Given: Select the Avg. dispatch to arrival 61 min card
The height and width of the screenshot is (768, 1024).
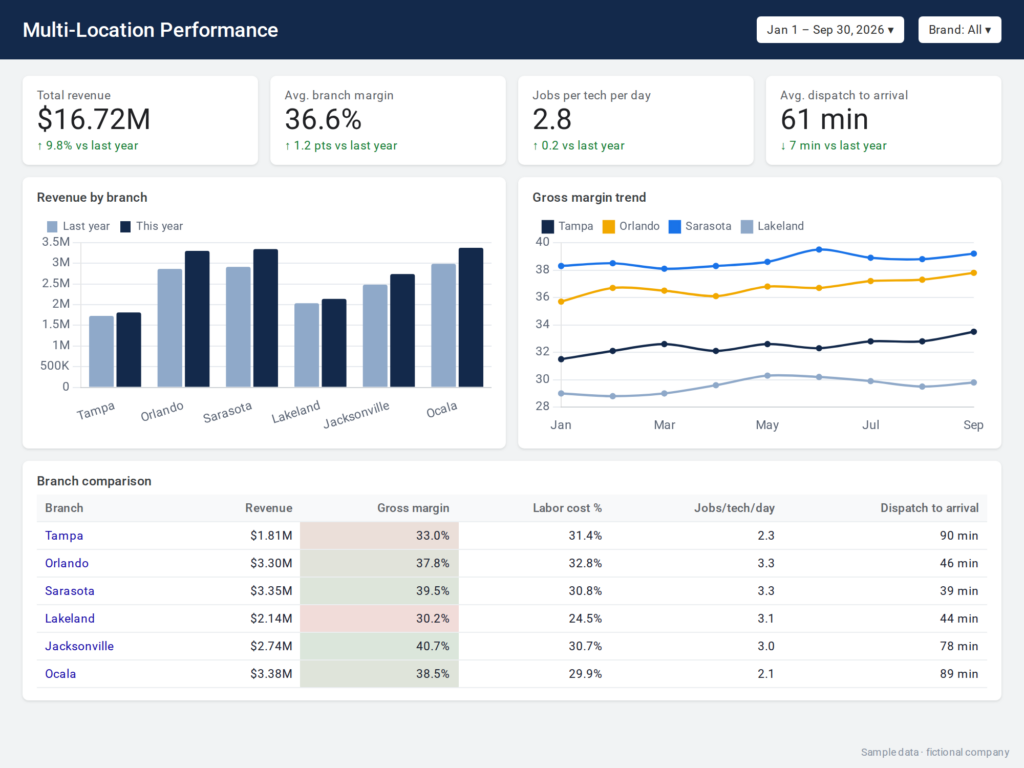Looking at the screenshot, I should (x=883, y=120).
